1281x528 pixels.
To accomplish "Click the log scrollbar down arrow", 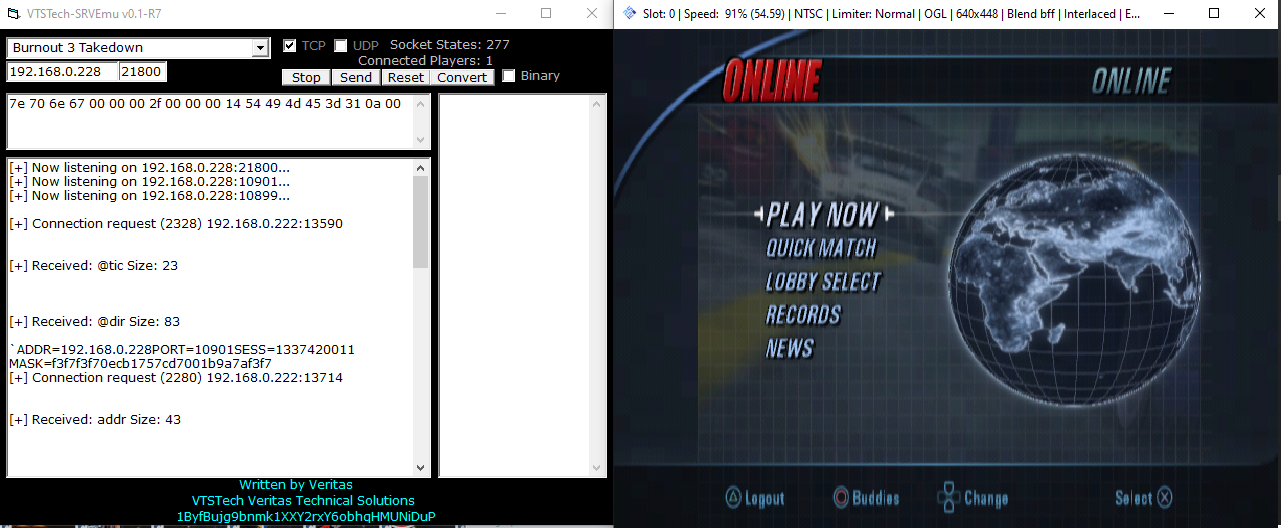I will tap(421, 467).
